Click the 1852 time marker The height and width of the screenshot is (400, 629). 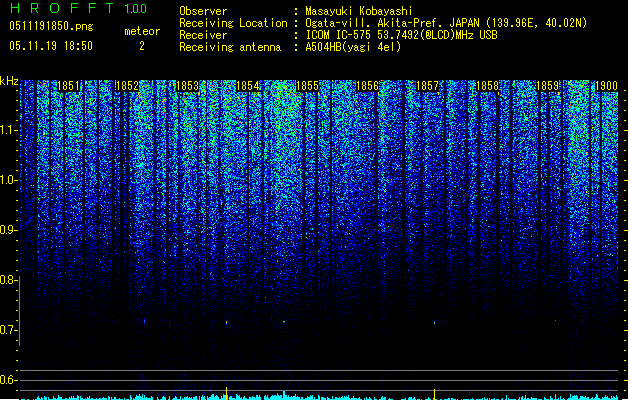[127, 86]
